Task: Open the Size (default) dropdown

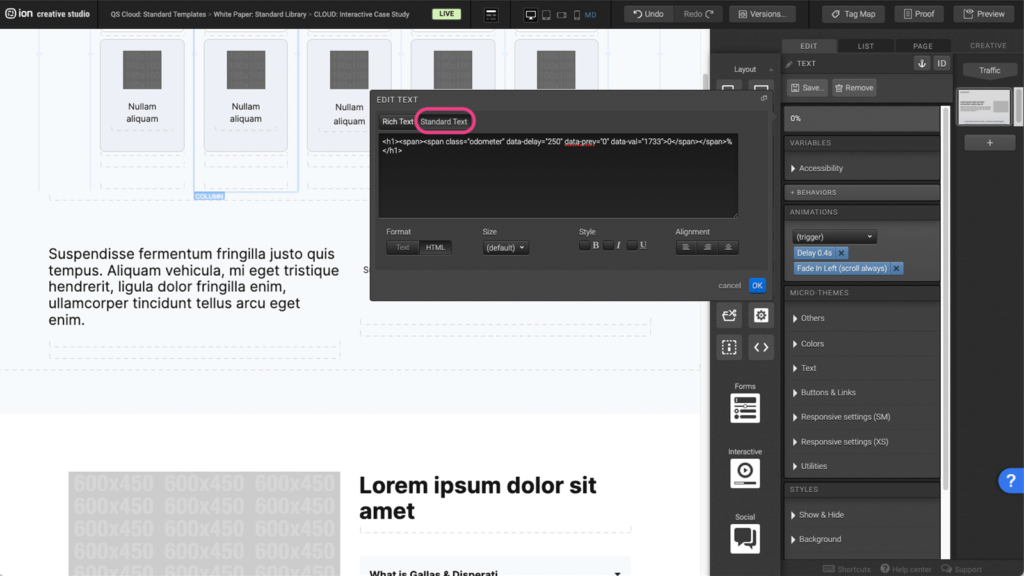Action: tap(505, 247)
